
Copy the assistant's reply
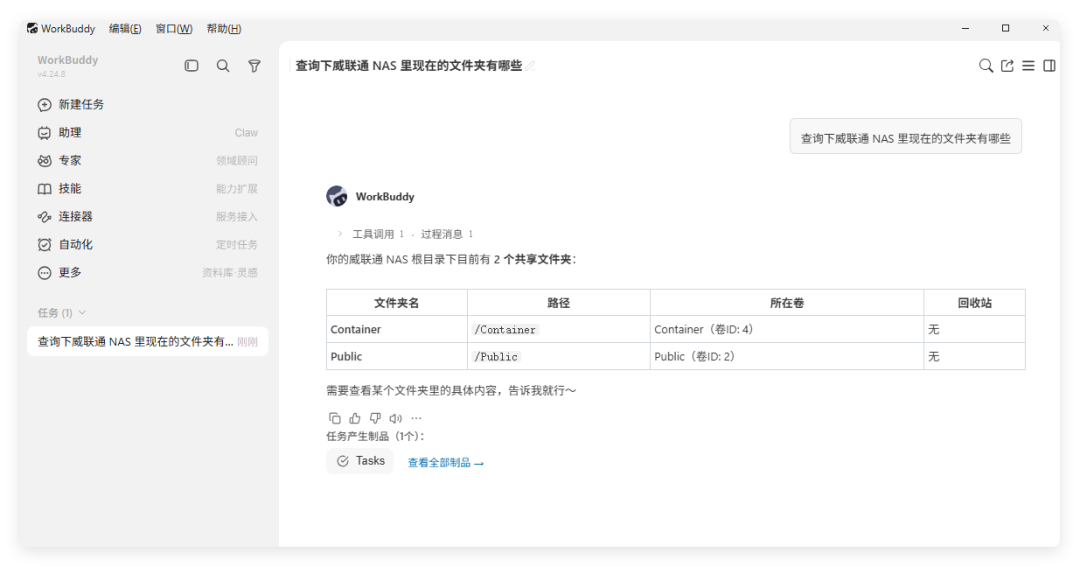tap(335, 418)
